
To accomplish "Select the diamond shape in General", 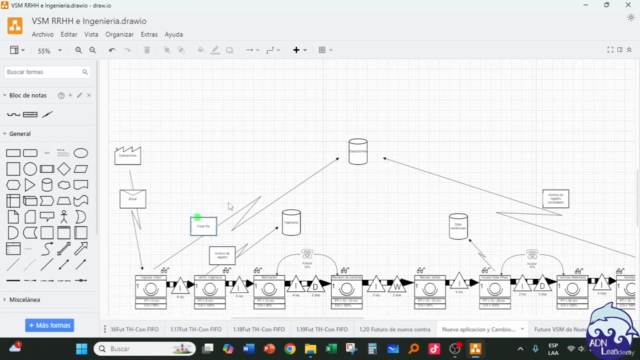I will [x=64, y=169].
